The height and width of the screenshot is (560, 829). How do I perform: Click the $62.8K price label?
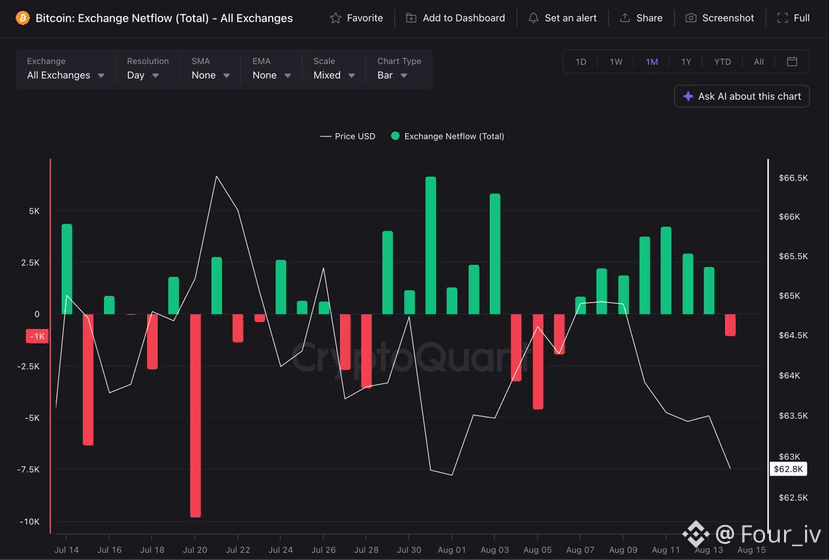[x=788, y=469]
